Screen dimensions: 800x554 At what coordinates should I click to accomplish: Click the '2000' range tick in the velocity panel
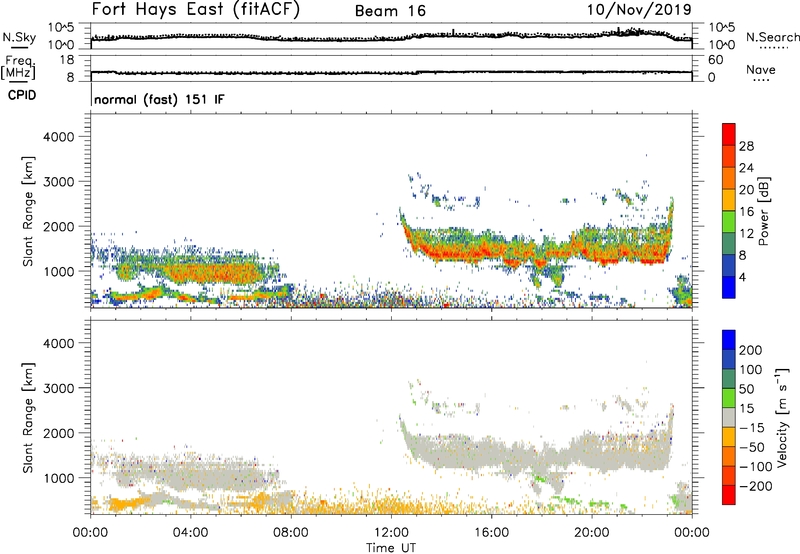pos(58,433)
